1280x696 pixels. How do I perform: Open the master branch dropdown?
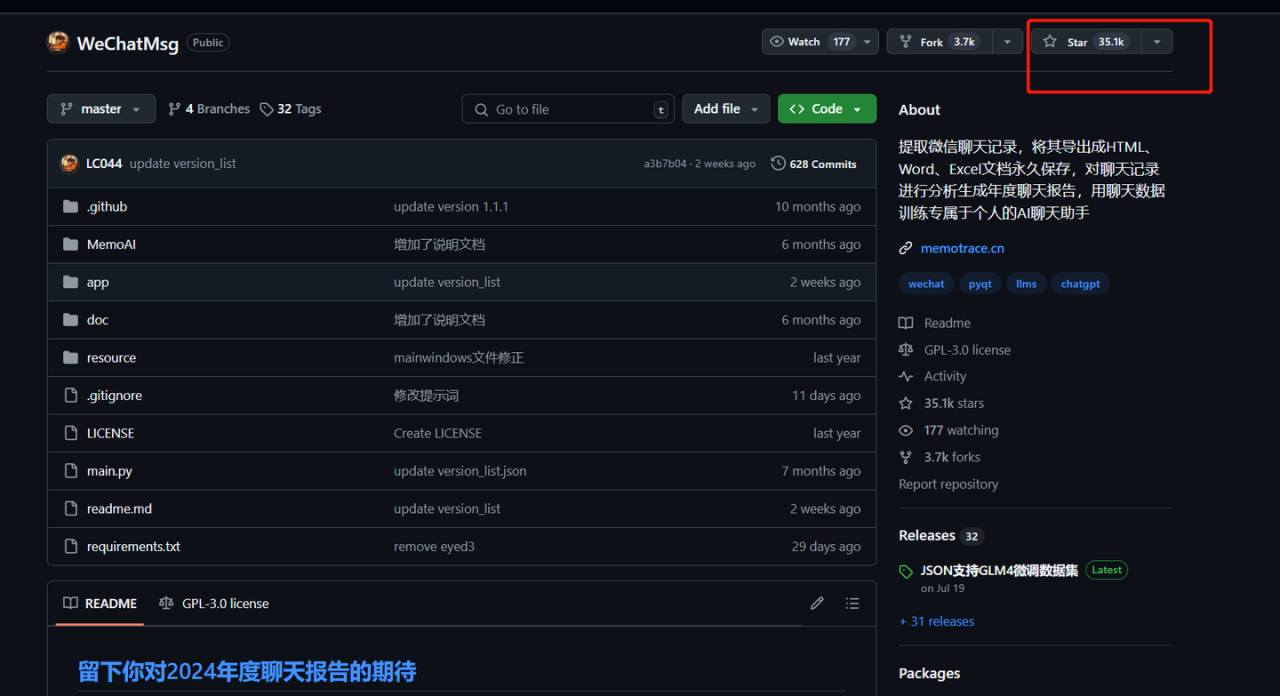(x=101, y=109)
